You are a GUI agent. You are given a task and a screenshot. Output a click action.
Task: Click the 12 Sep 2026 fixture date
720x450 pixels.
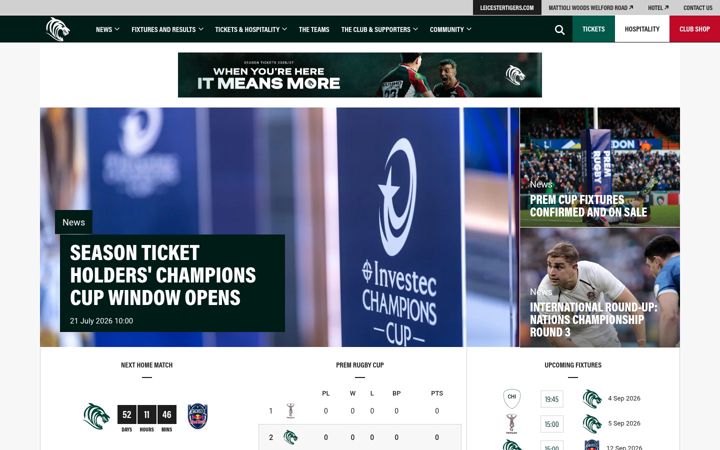(x=624, y=447)
